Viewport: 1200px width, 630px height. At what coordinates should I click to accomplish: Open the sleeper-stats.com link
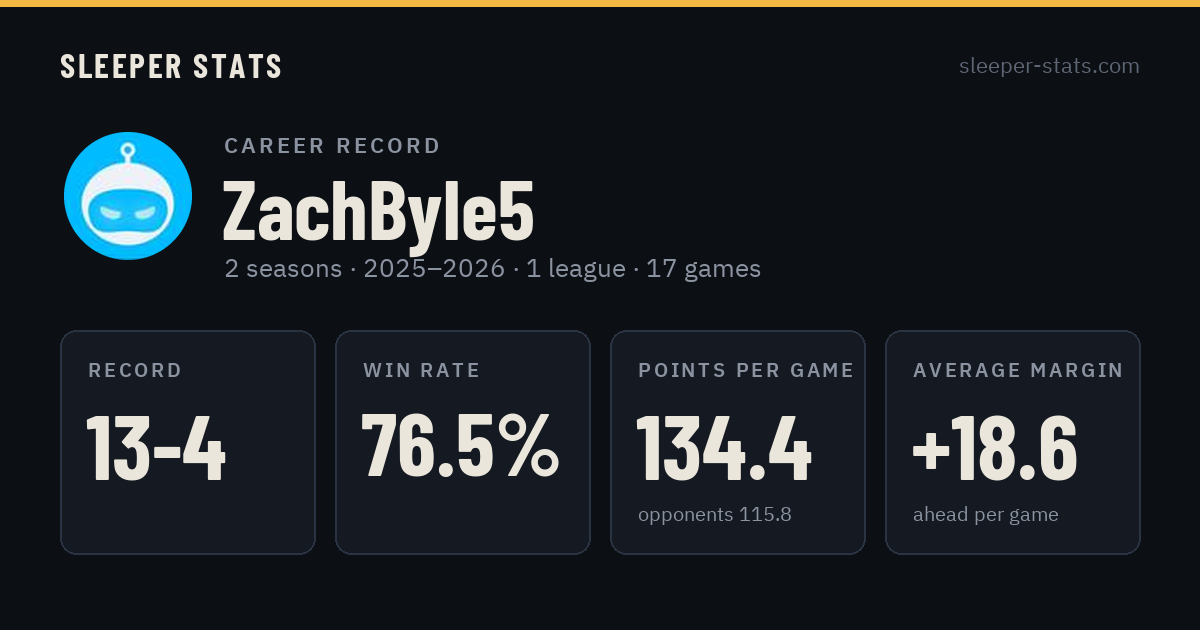1049,66
